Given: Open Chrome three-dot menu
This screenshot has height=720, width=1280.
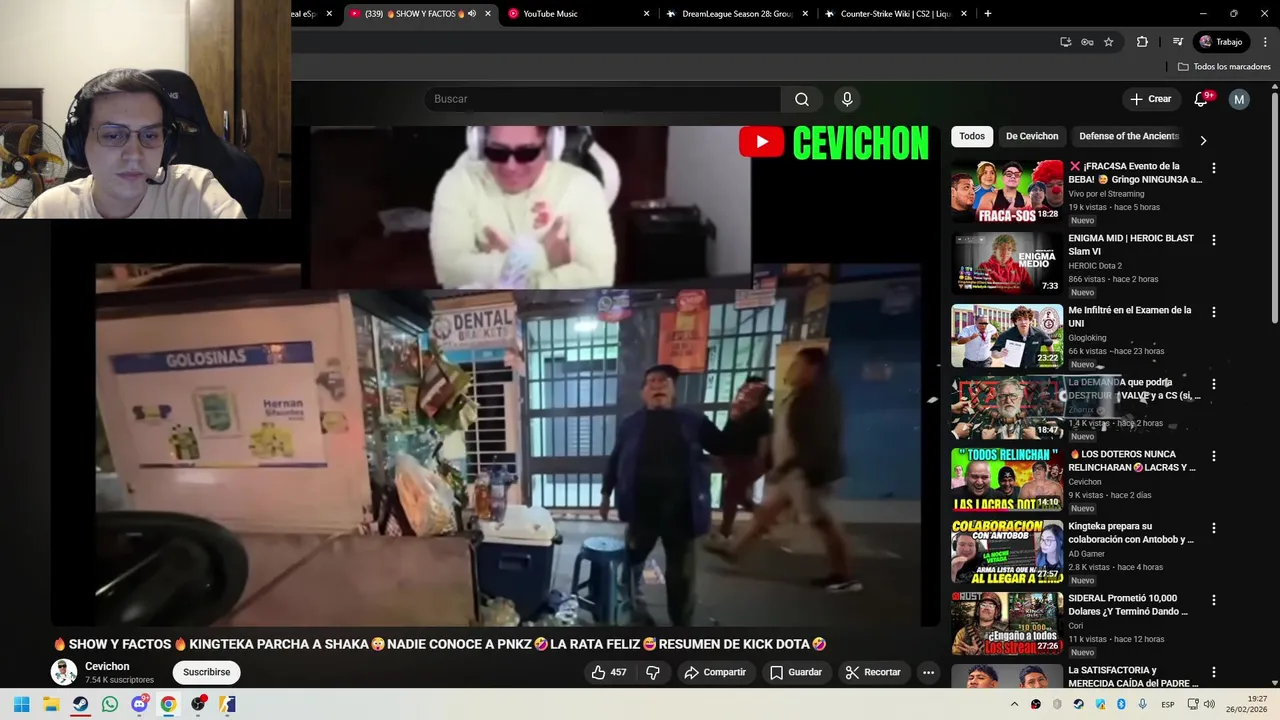Looking at the screenshot, I should 1263,42.
